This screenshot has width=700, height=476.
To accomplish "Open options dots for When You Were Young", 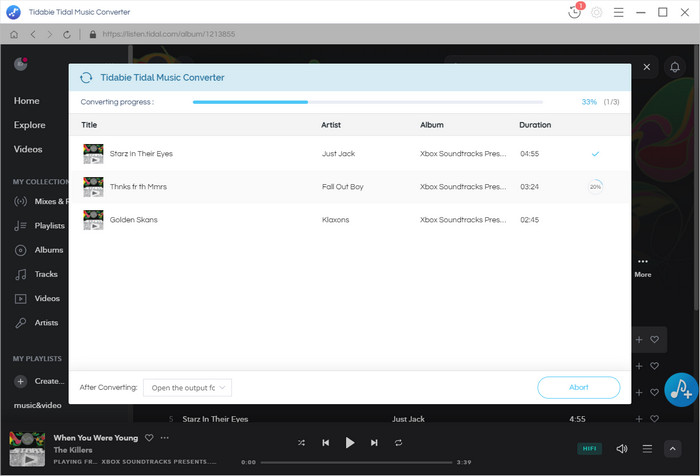I will click(165, 438).
